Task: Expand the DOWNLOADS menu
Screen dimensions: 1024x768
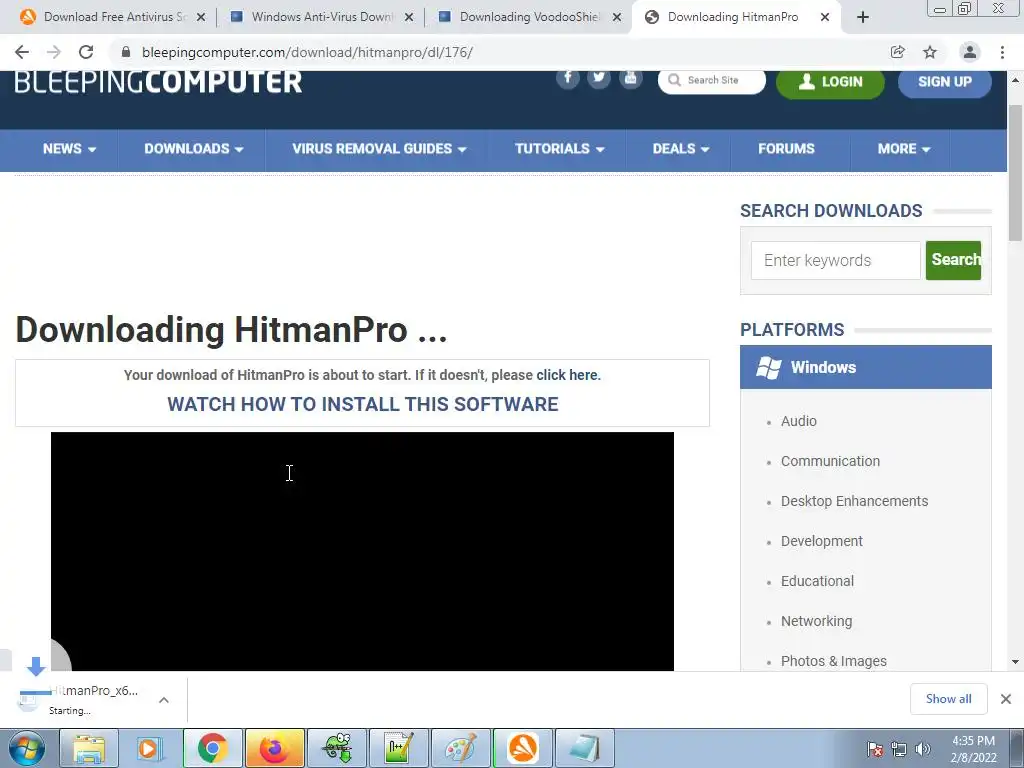Action: [193, 149]
